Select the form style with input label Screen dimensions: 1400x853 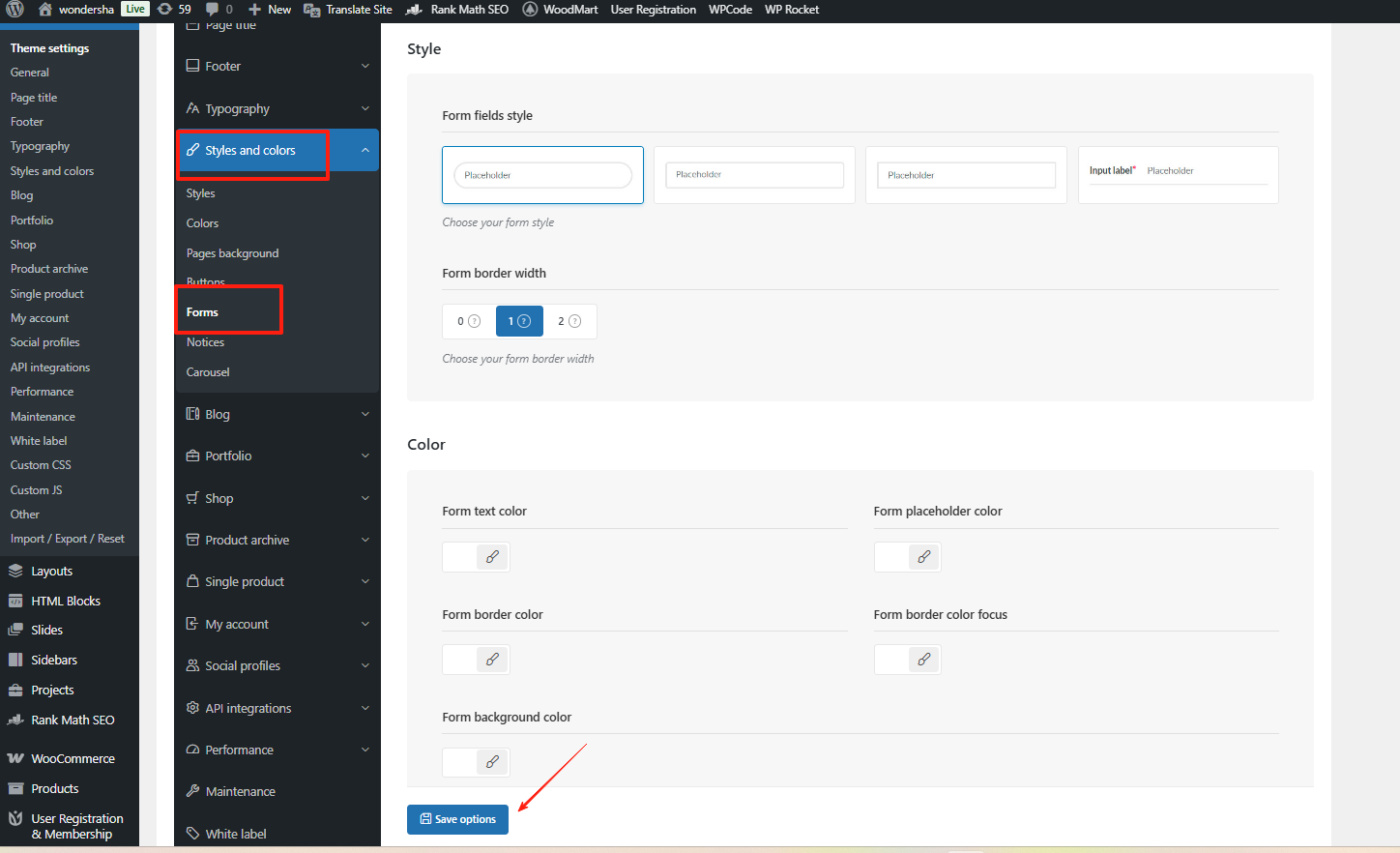[1178, 174]
